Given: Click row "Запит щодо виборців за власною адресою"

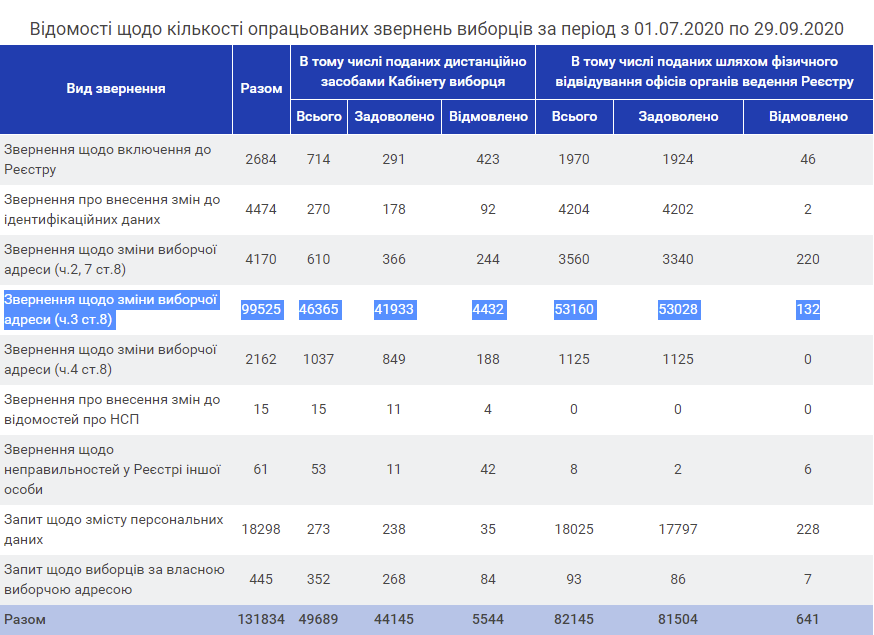Looking at the screenshot, I should (x=113, y=579).
